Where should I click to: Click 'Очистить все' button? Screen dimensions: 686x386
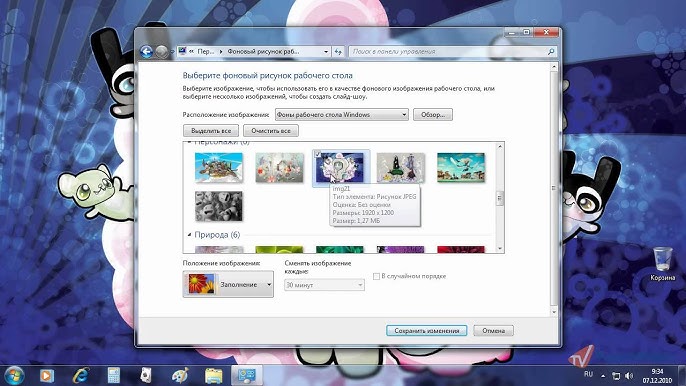tap(271, 130)
